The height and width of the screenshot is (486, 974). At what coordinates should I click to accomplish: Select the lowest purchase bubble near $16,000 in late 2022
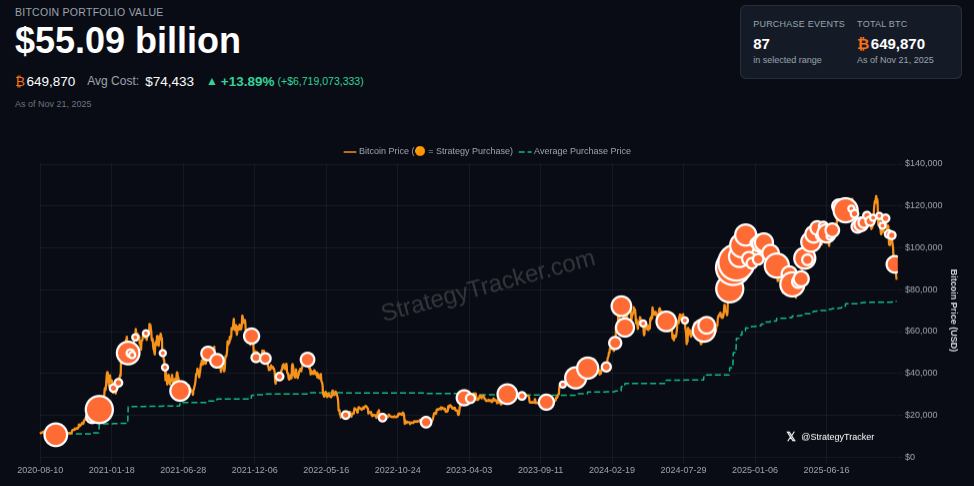[426, 423]
